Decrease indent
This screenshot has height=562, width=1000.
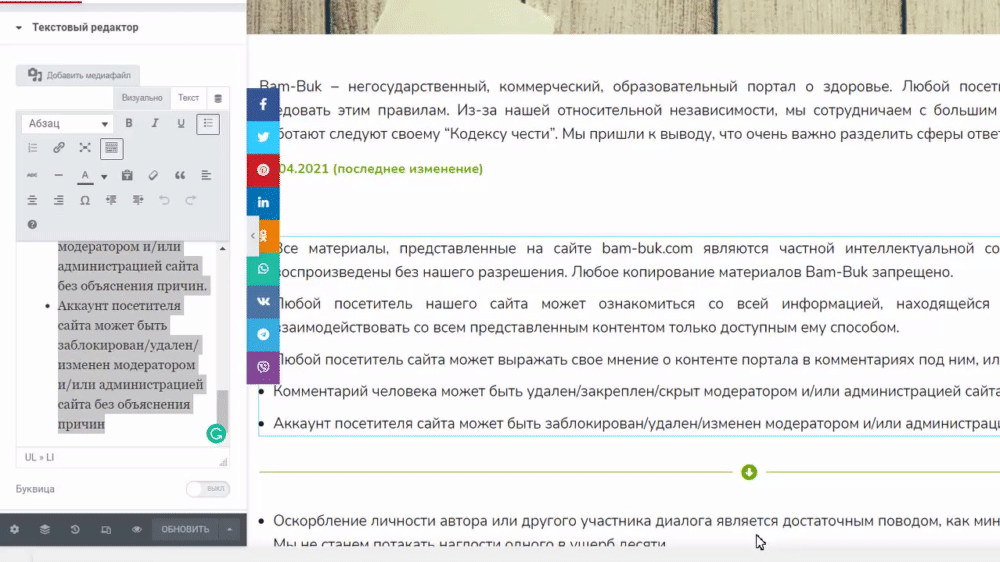pyautogui.click(x=111, y=200)
